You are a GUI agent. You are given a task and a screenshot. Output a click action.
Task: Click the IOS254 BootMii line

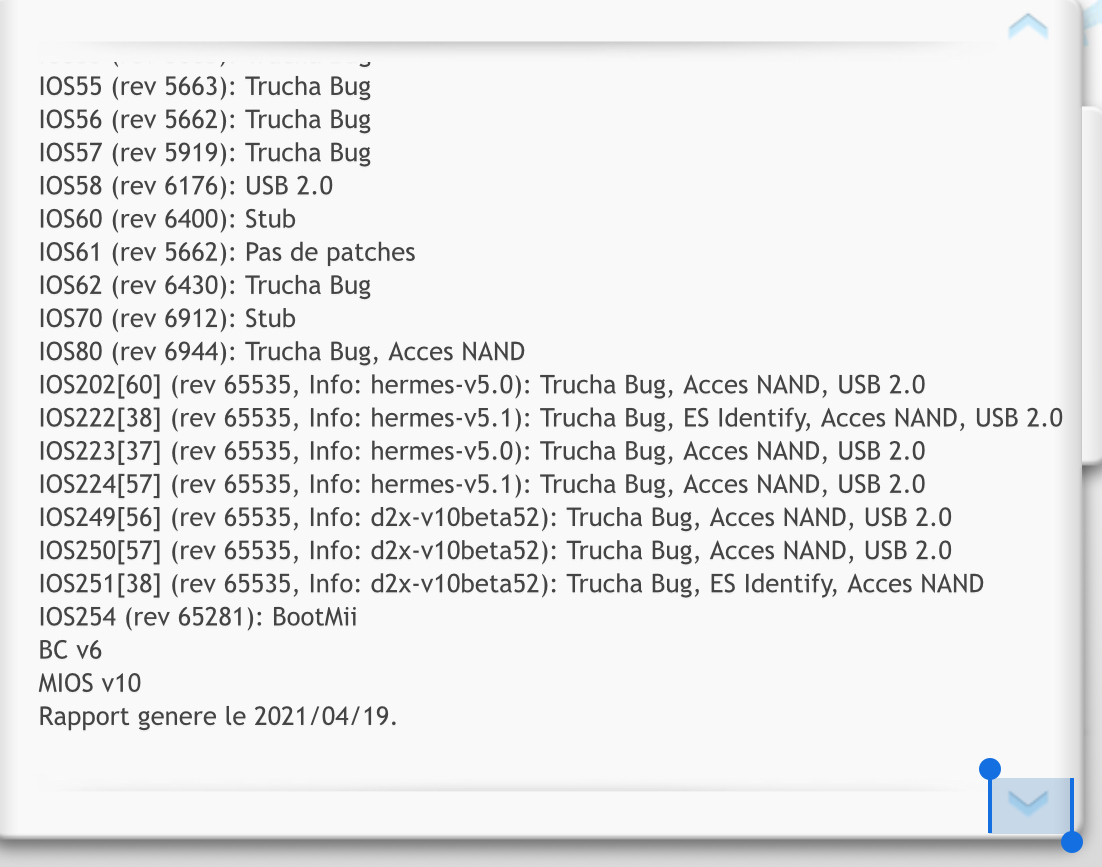point(197,617)
